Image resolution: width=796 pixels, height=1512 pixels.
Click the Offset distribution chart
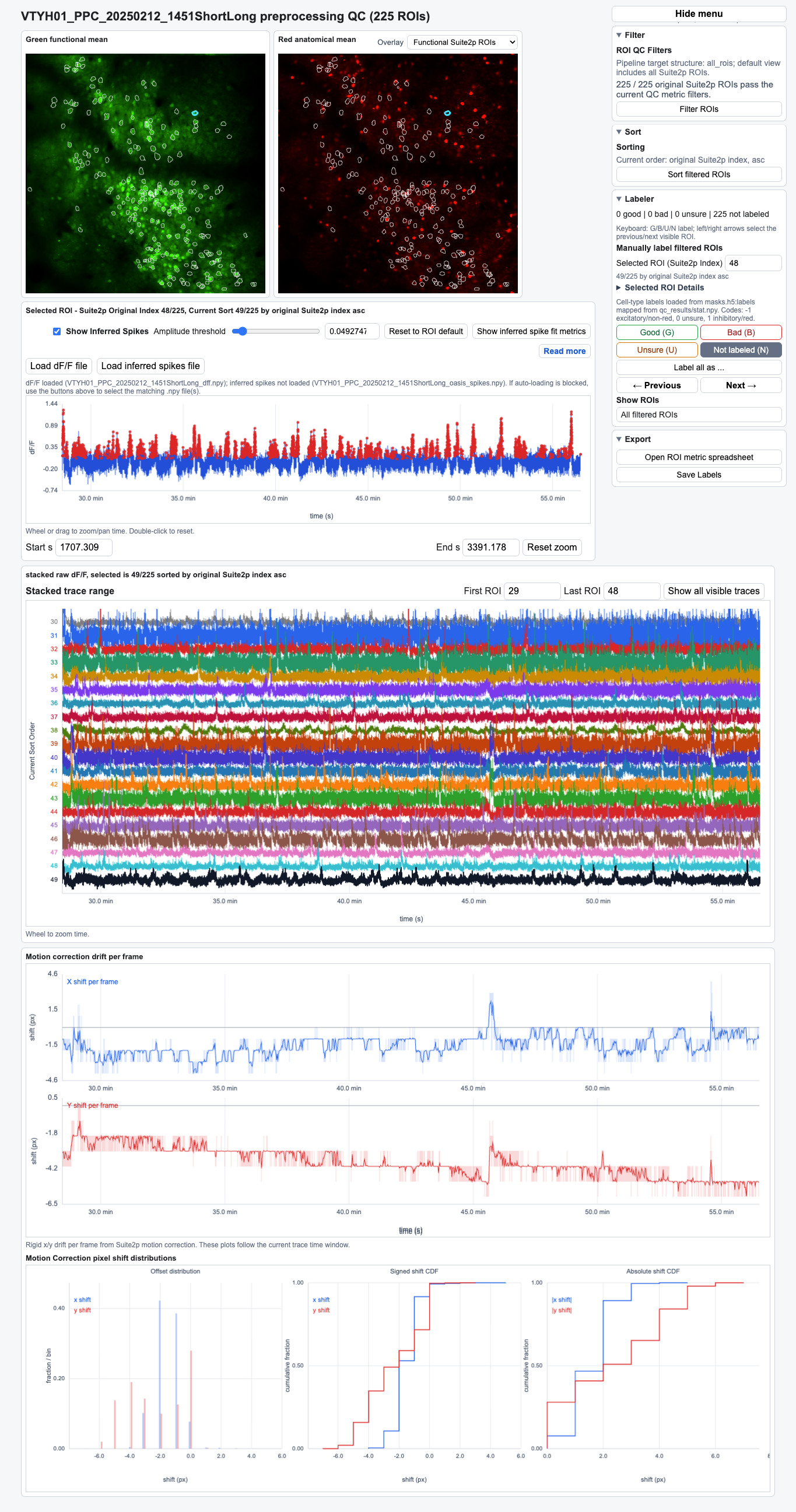click(x=175, y=1365)
